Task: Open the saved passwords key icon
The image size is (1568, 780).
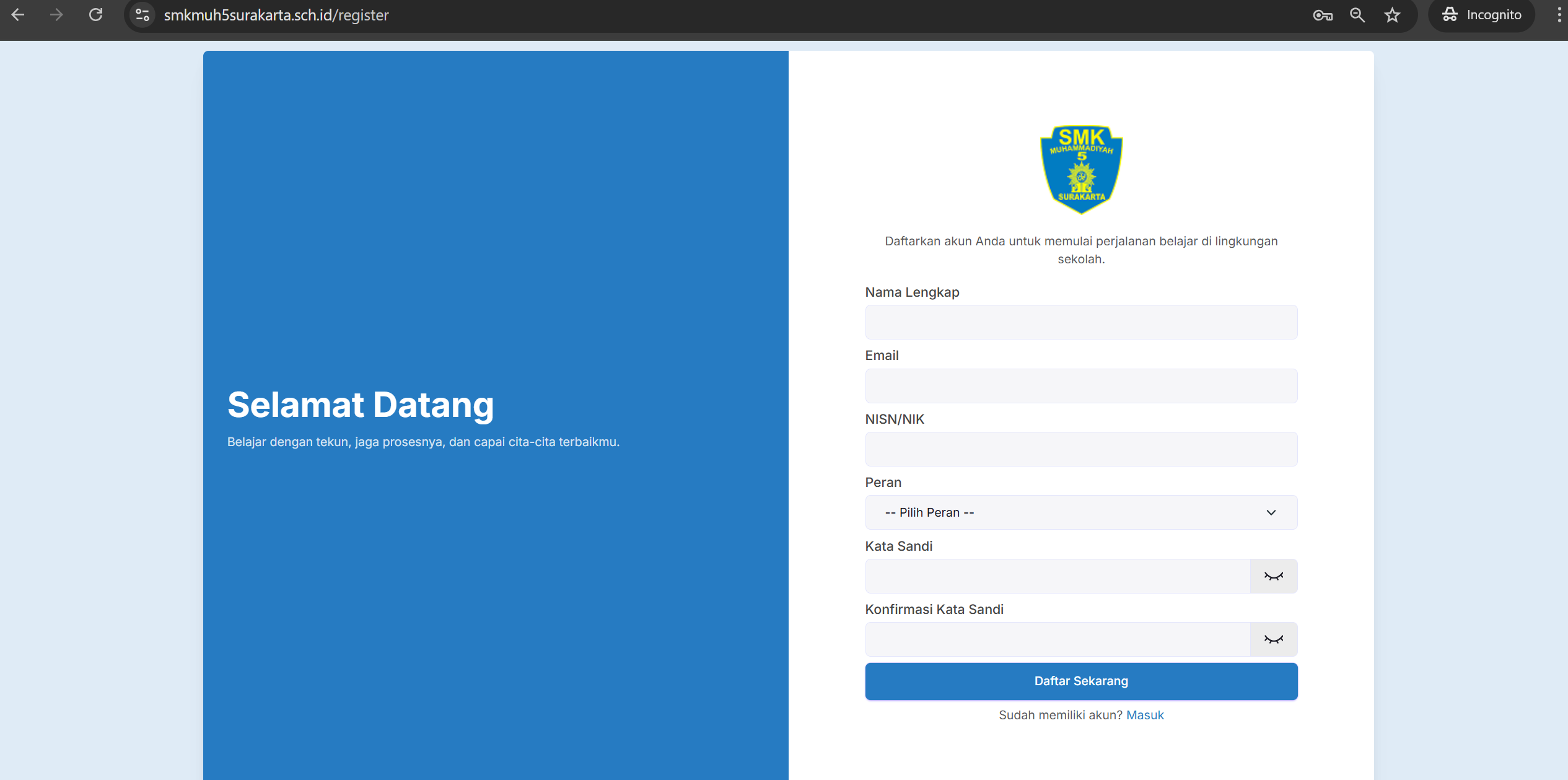Action: click(x=1323, y=15)
